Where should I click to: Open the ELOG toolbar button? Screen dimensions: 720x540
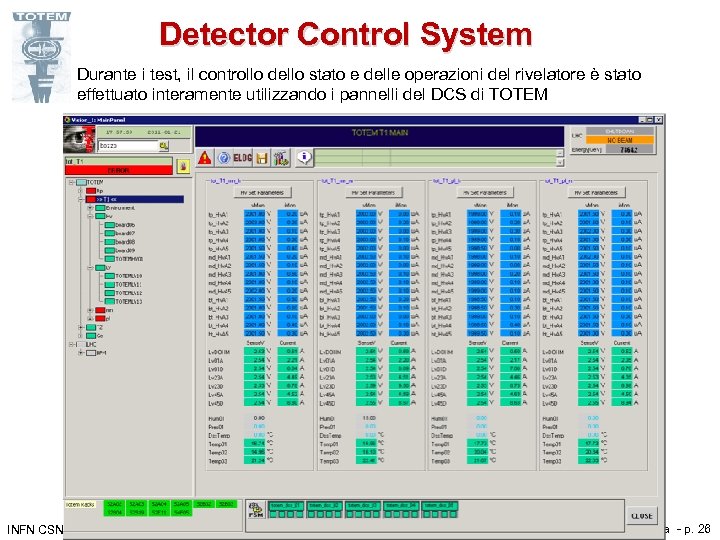(x=242, y=158)
